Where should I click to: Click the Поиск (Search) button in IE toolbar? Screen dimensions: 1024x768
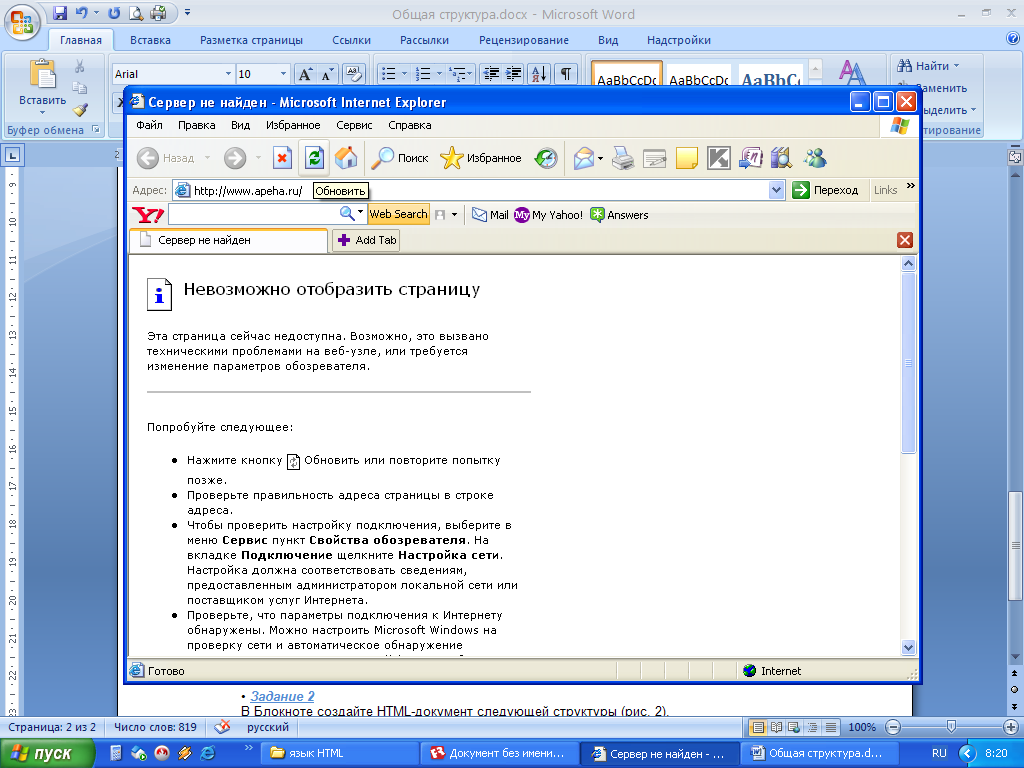tap(400, 157)
